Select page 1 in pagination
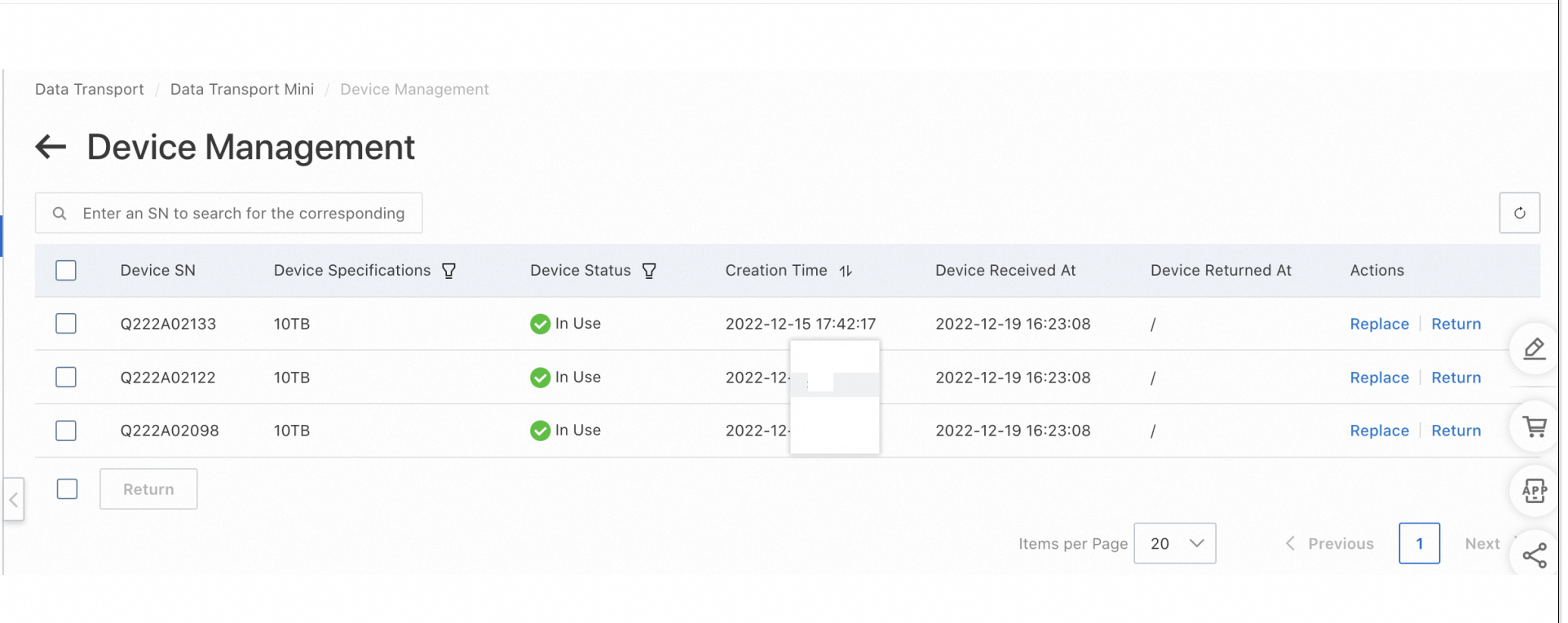 click(1420, 543)
